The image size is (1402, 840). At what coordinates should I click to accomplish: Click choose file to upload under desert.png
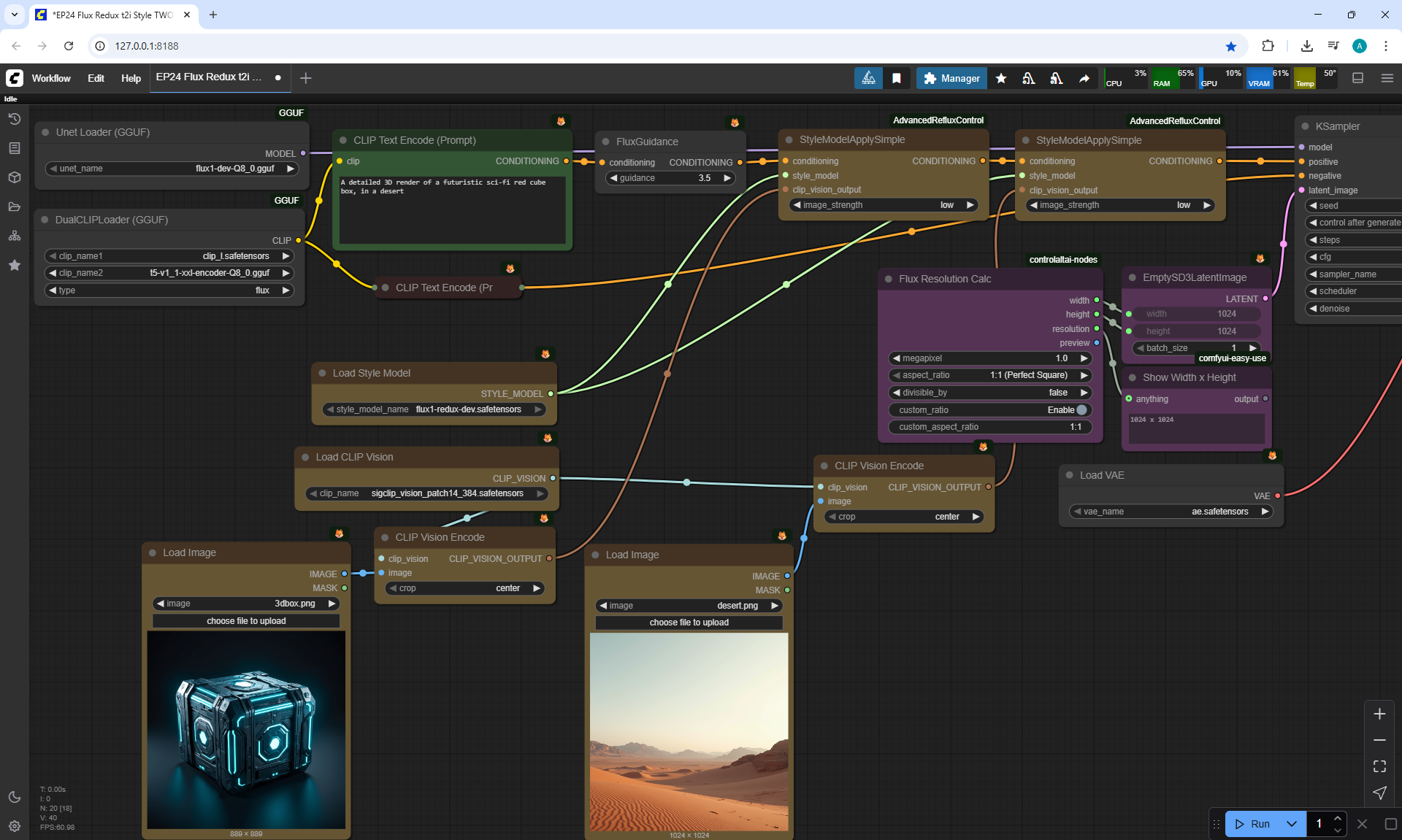[x=689, y=623]
